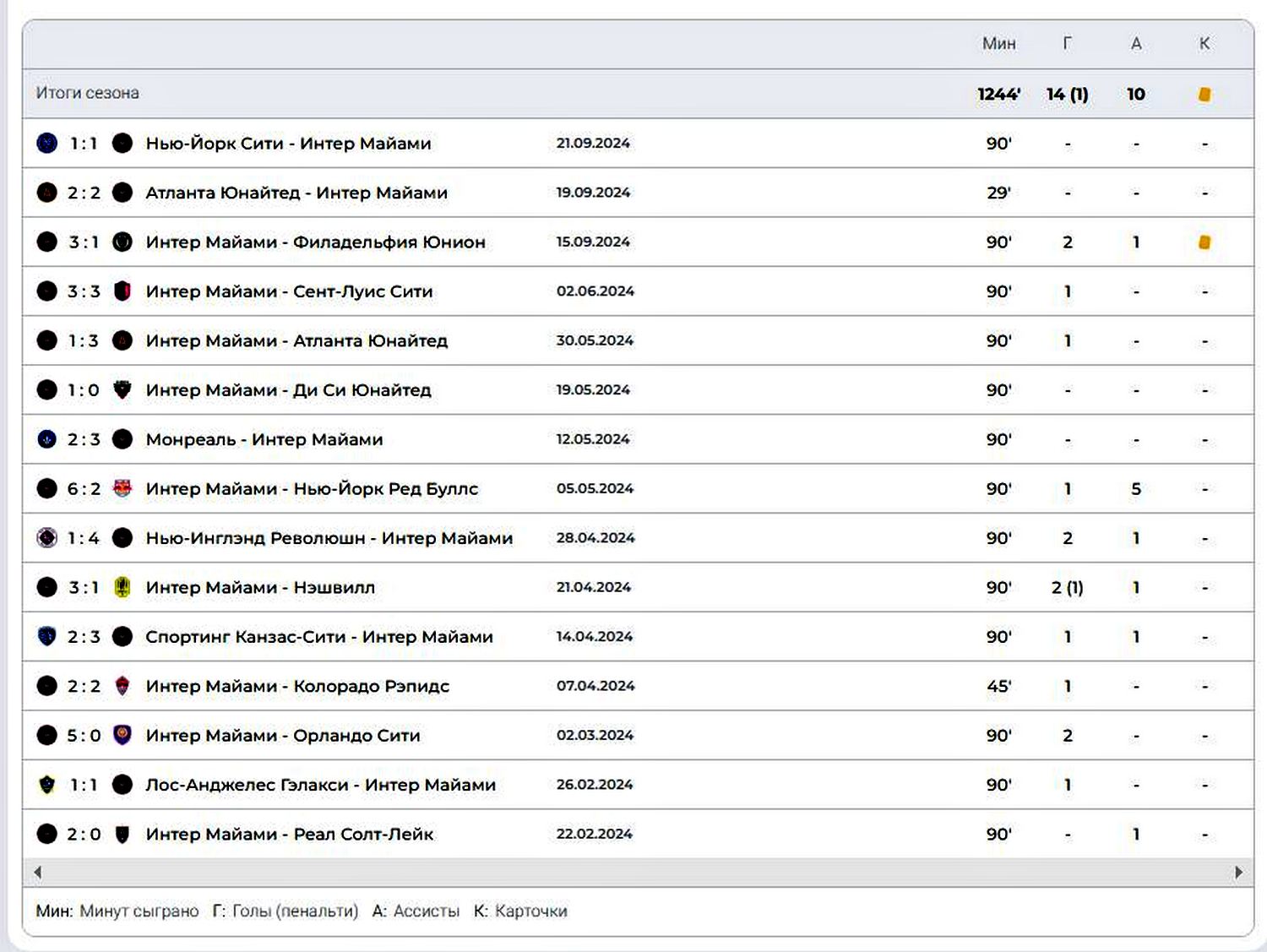Click the 5:0 score
This screenshot has width=1267, height=952.
pos(84,735)
